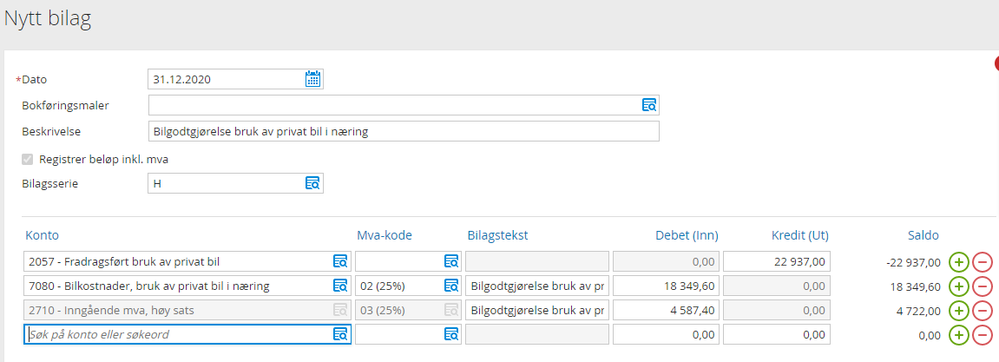Click the Mva-kode column header
The width and height of the screenshot is (999, 362).
[384, 235]
